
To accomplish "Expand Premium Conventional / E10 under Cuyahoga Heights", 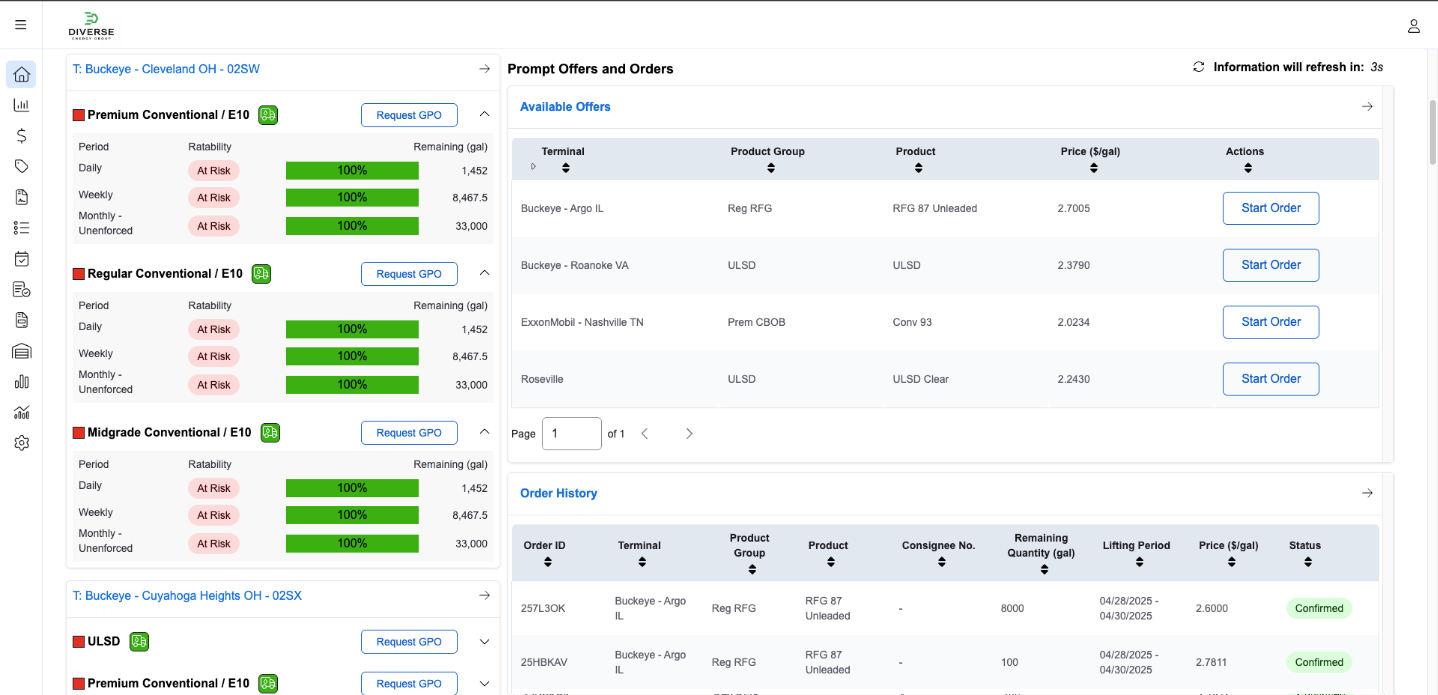I will click(x=484, y=683).
